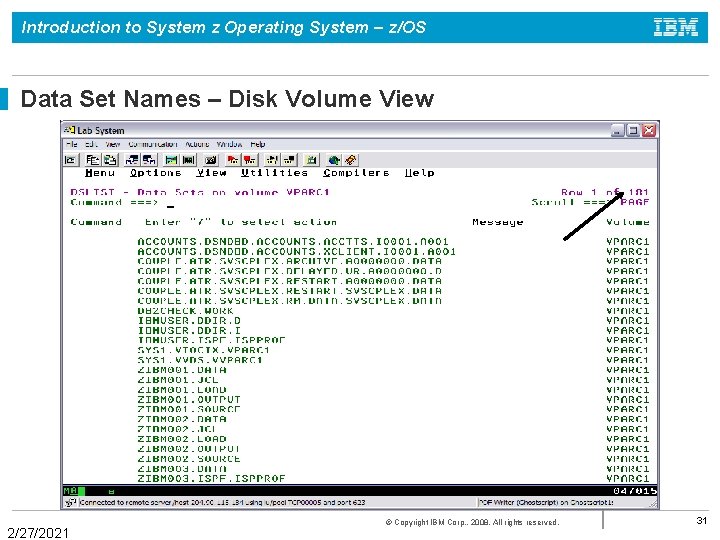
Task: Select the IBMUSER.ISPF.ISPPROF data set
Action: tap(211, 340)
